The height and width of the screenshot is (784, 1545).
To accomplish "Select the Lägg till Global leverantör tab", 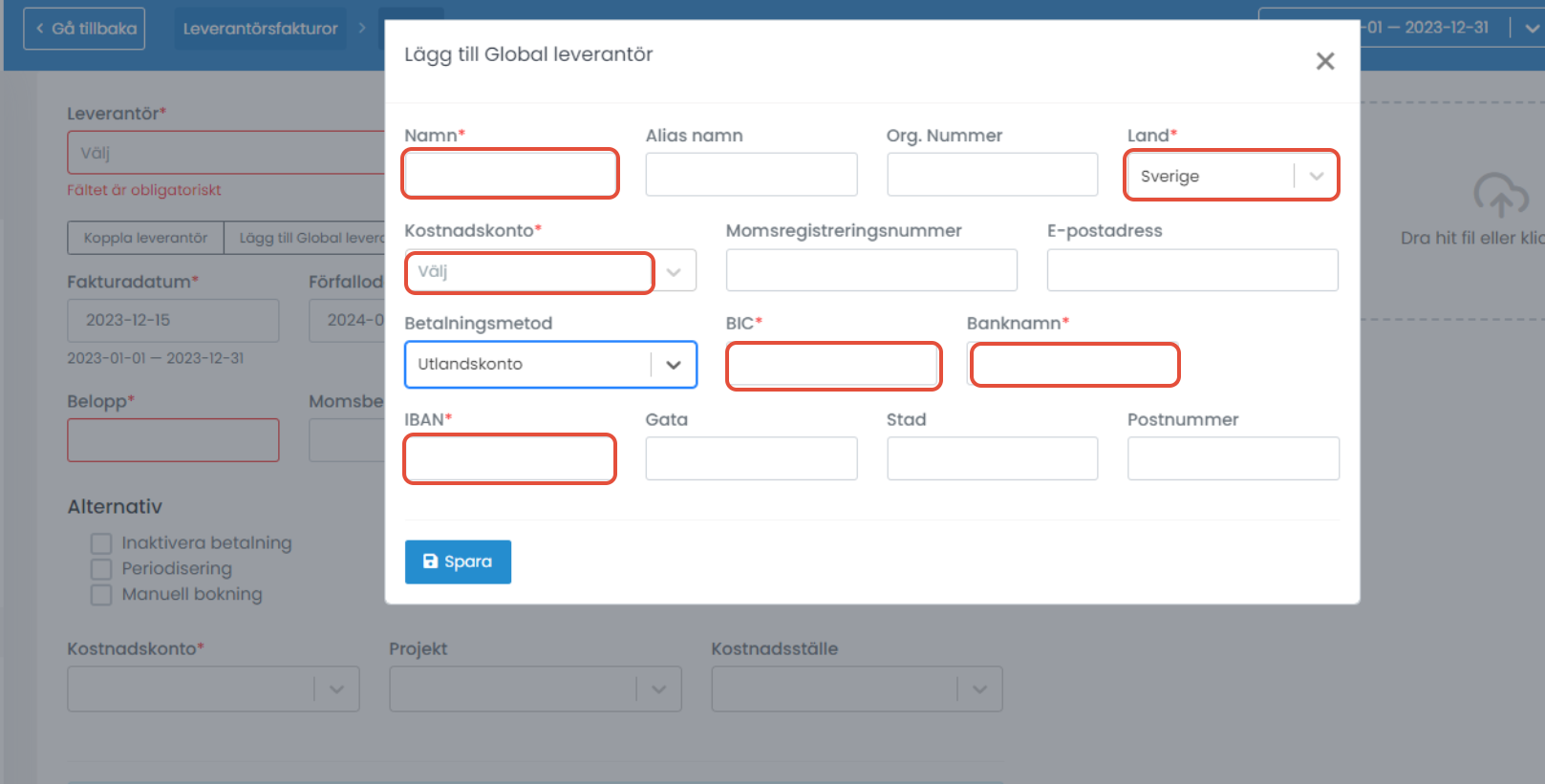I will [305, 238].
